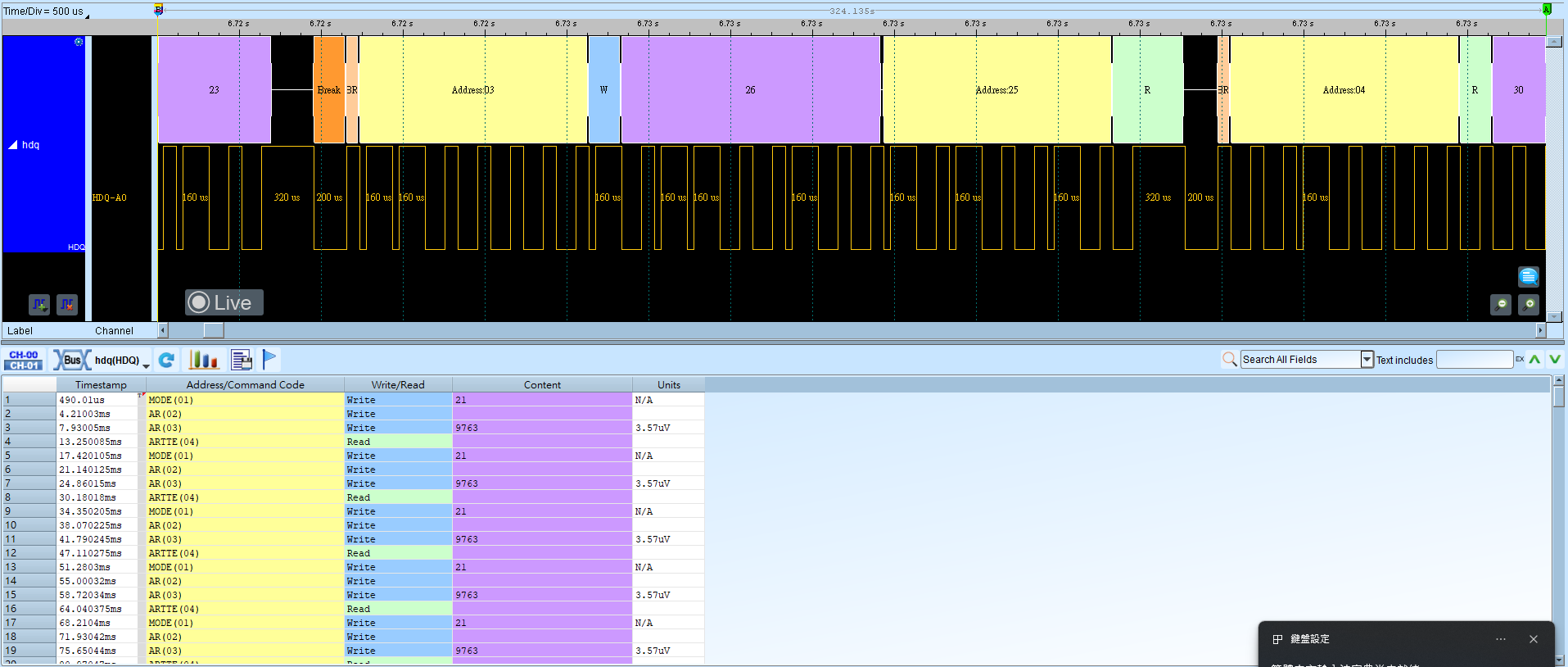The width and height of the screenshot is (1568, 667).
Task: Click the search magnifier icon
Action: click(1229, 360)
